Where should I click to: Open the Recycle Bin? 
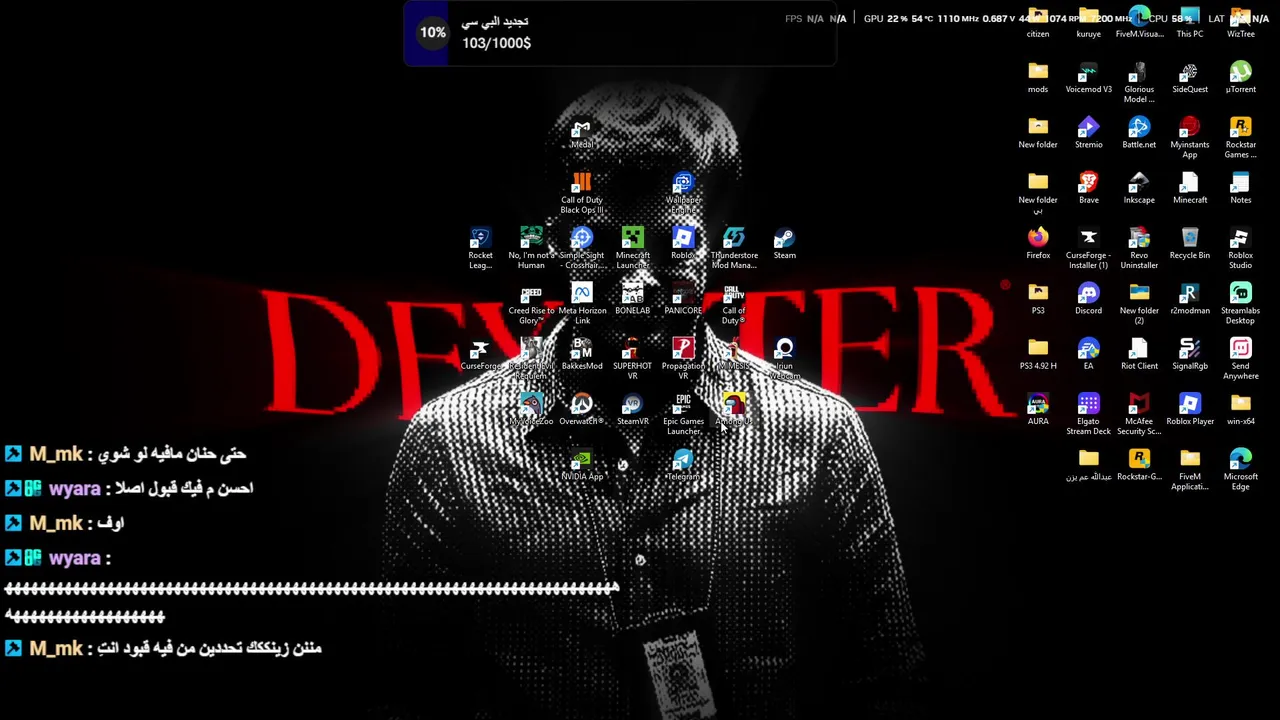point(1190,244)
